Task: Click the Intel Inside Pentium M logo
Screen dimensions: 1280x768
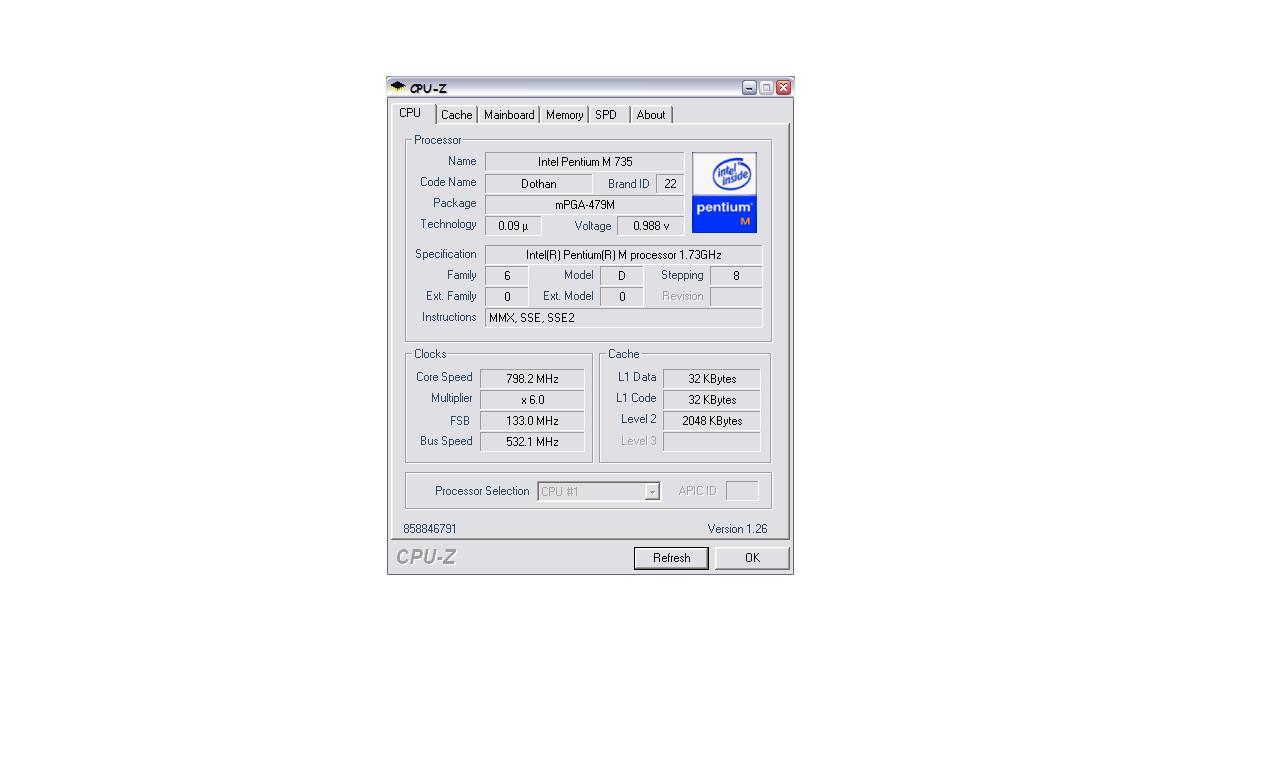Action: click(724, 193)
